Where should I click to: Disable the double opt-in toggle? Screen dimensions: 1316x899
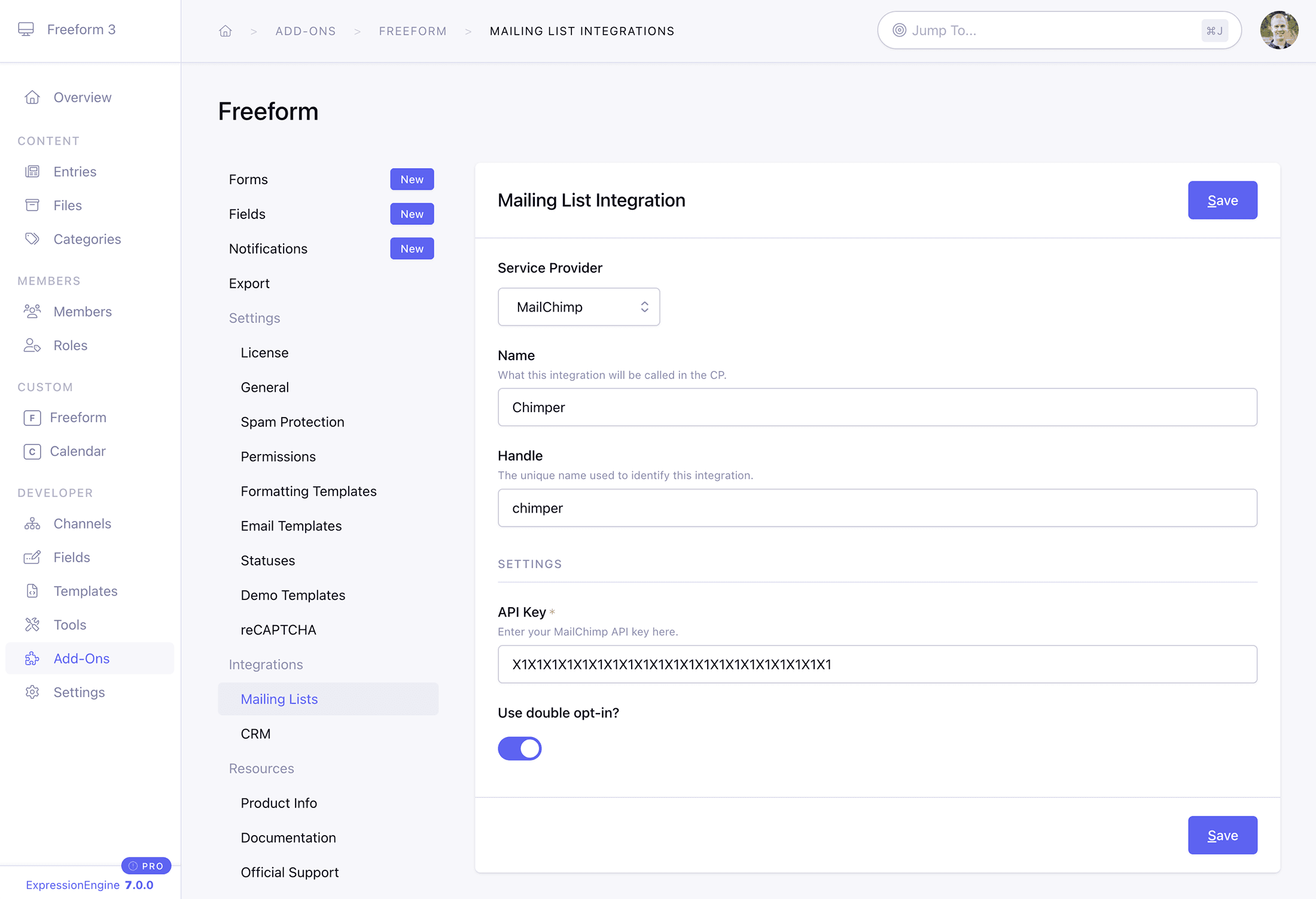pyautogui.click(x=519, y=748)
